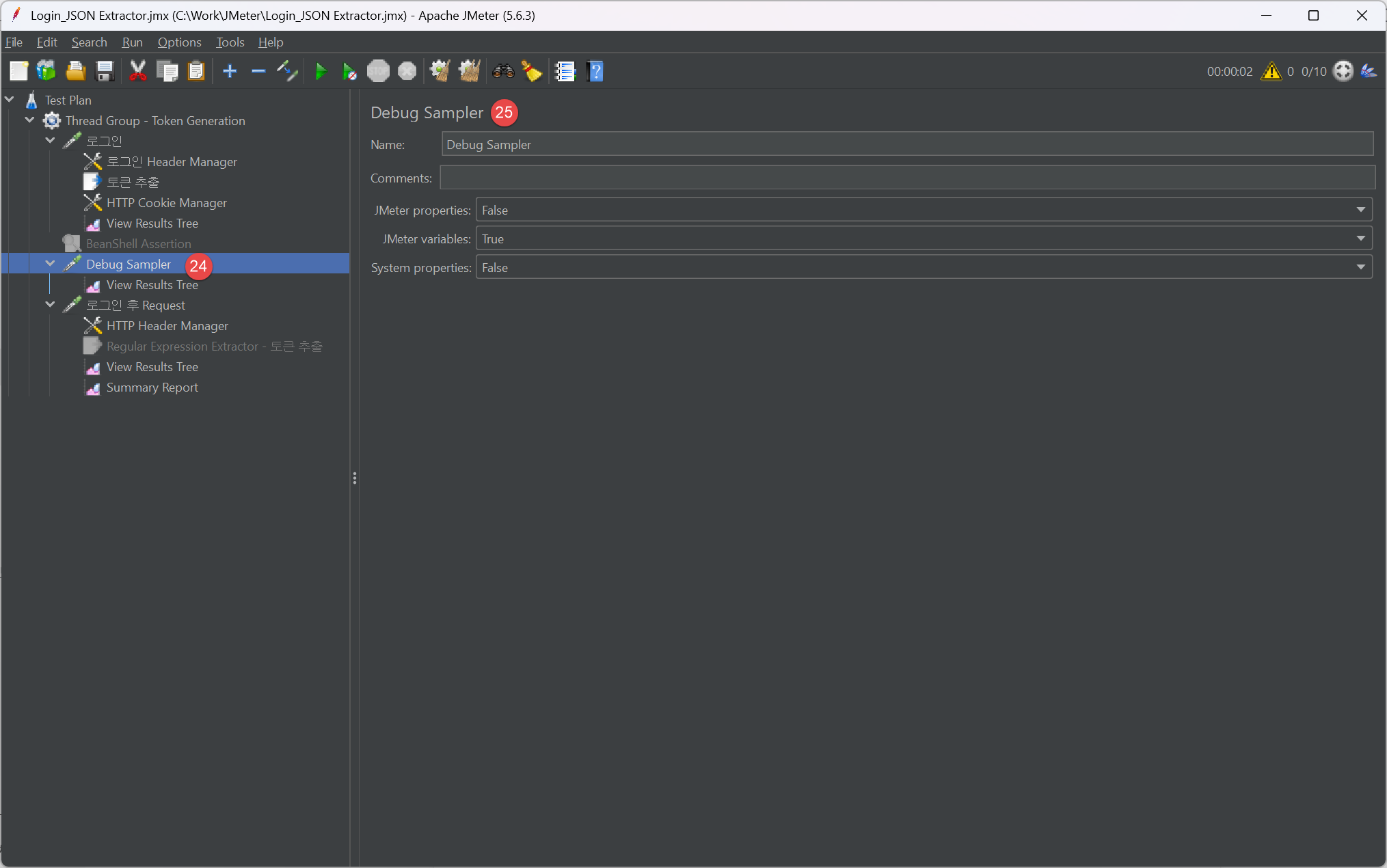
Task: Click the Comments input field
Action: (906, 178)
